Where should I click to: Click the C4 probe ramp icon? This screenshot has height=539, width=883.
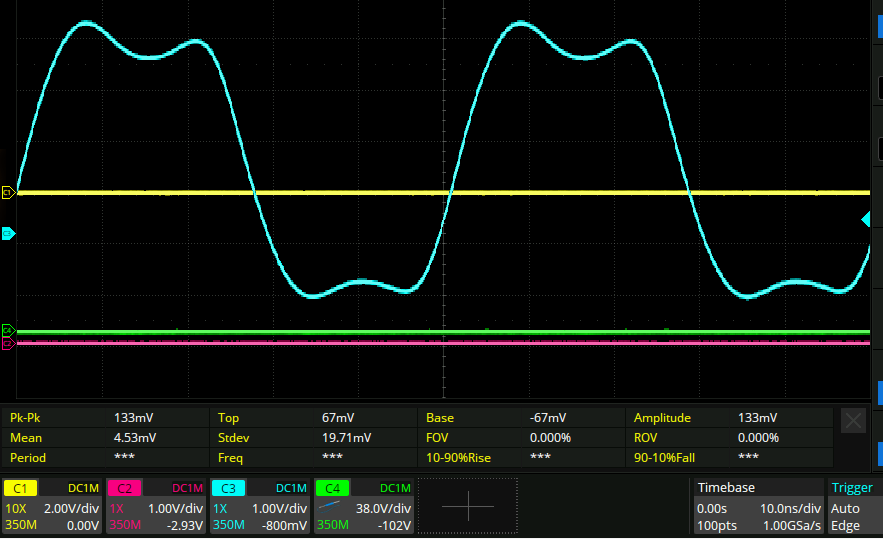coord(329,507)
